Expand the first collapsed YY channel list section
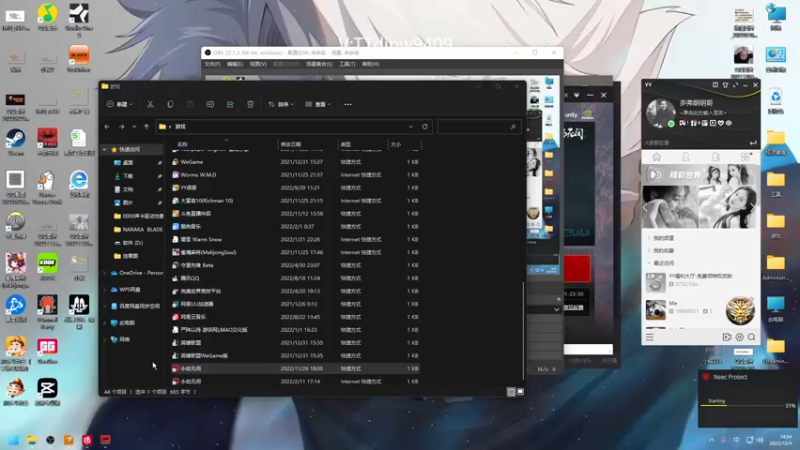The image size is (800, 450). point(649,238)
